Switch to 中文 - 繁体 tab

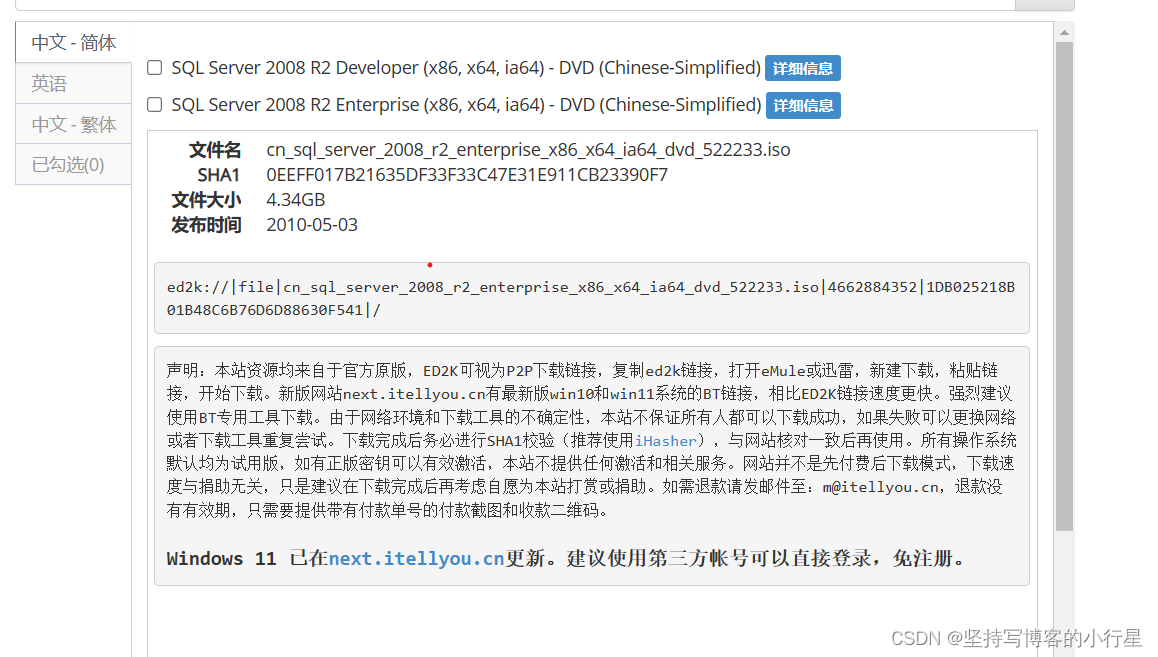pyautogui.click(x=74, y=124)
